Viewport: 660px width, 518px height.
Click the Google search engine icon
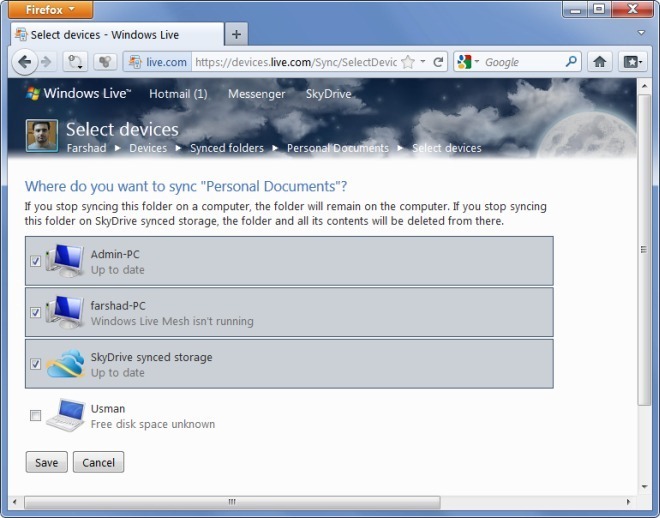(x=464, y=62)
